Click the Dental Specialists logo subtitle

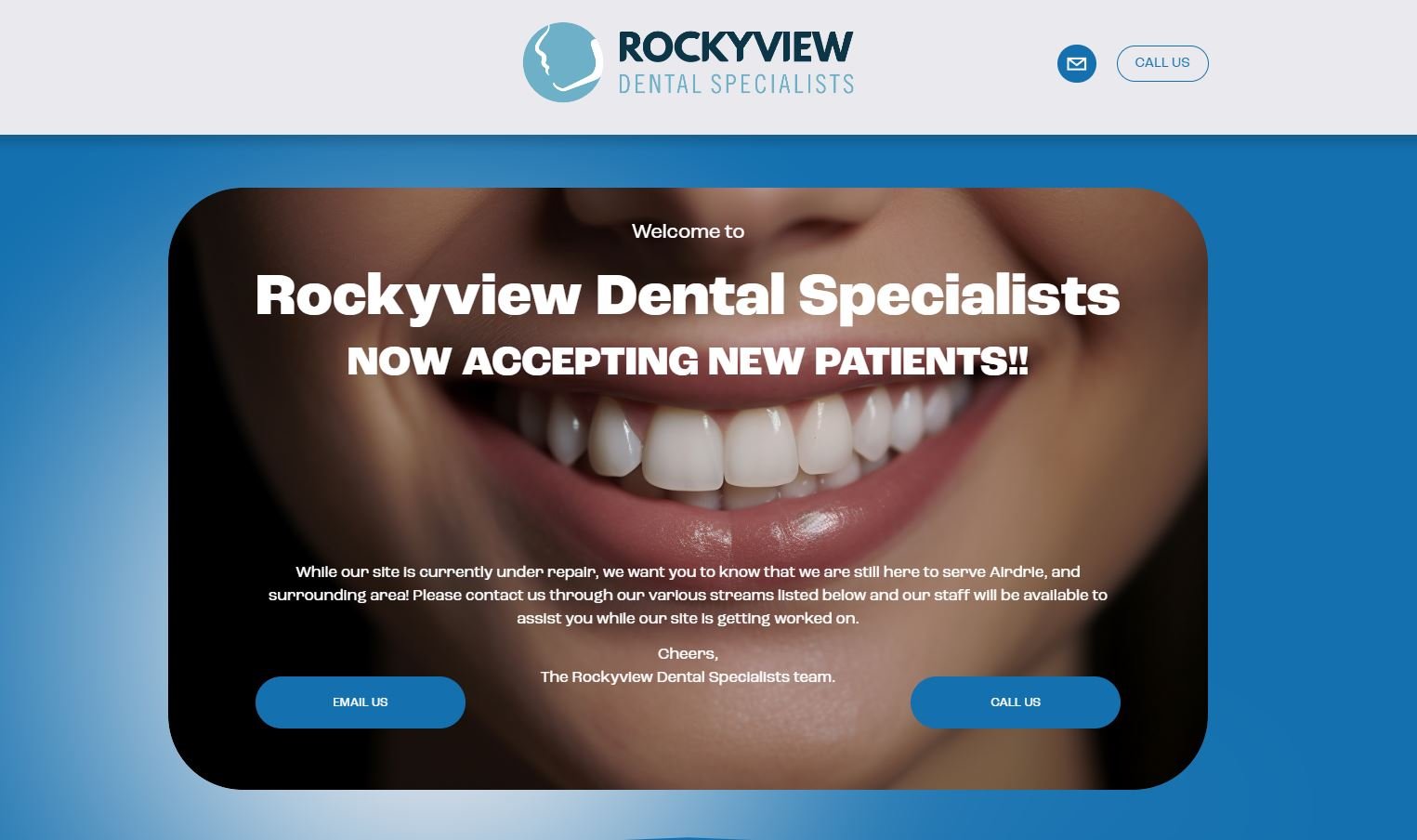(x=736, y=85)
